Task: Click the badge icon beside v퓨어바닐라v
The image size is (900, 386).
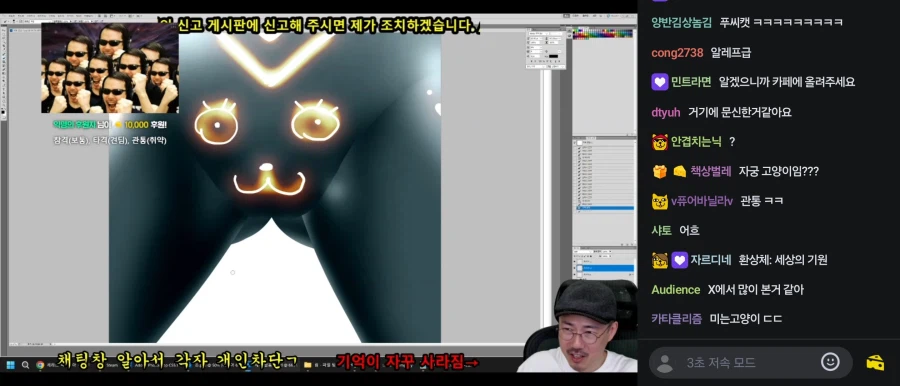Action: click(x=660, y=201)
